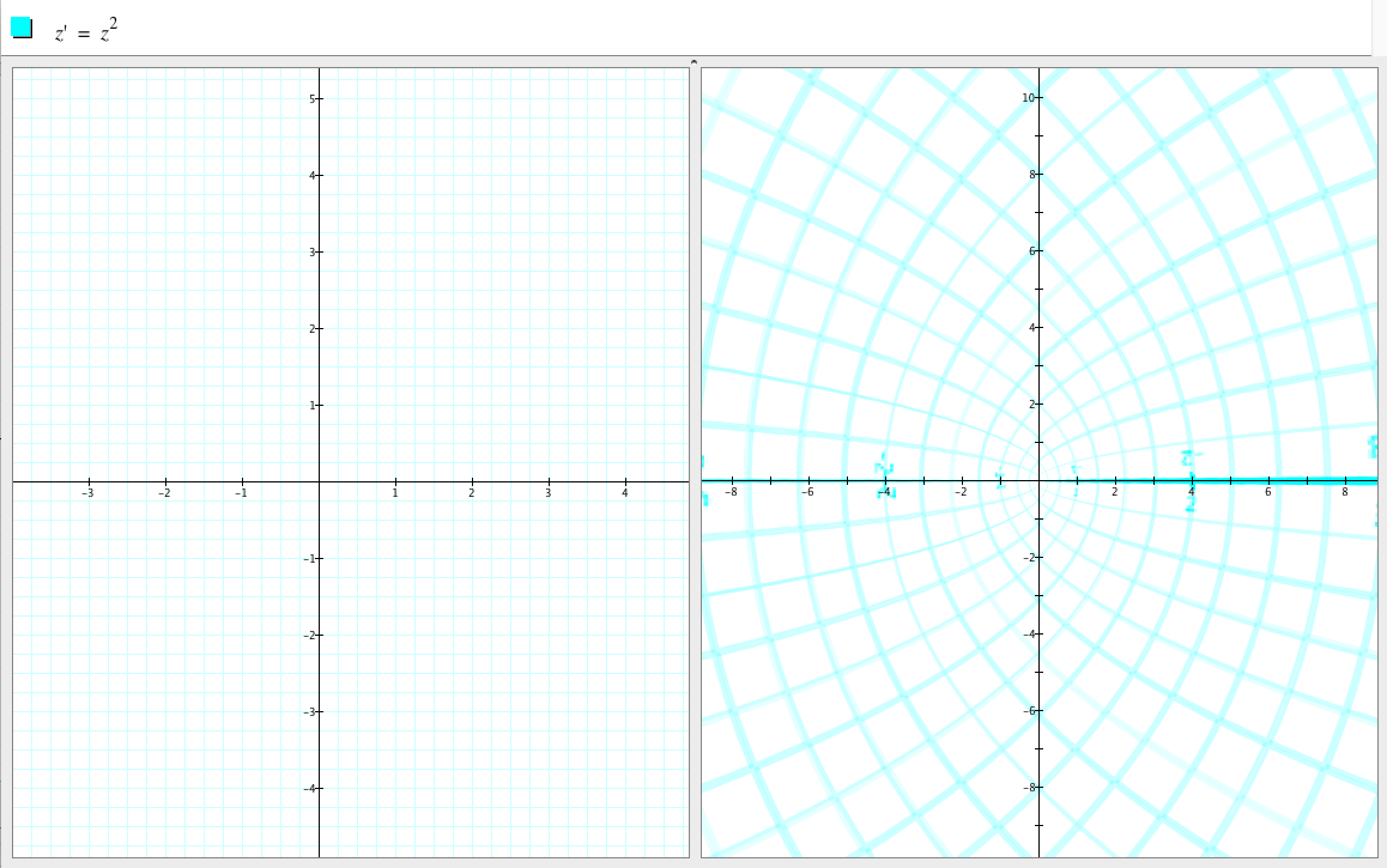Viewport: 1387px width, 868px height.
Task: Click tick label 4 on left horizontal axis
Action: tap(625, 493)
